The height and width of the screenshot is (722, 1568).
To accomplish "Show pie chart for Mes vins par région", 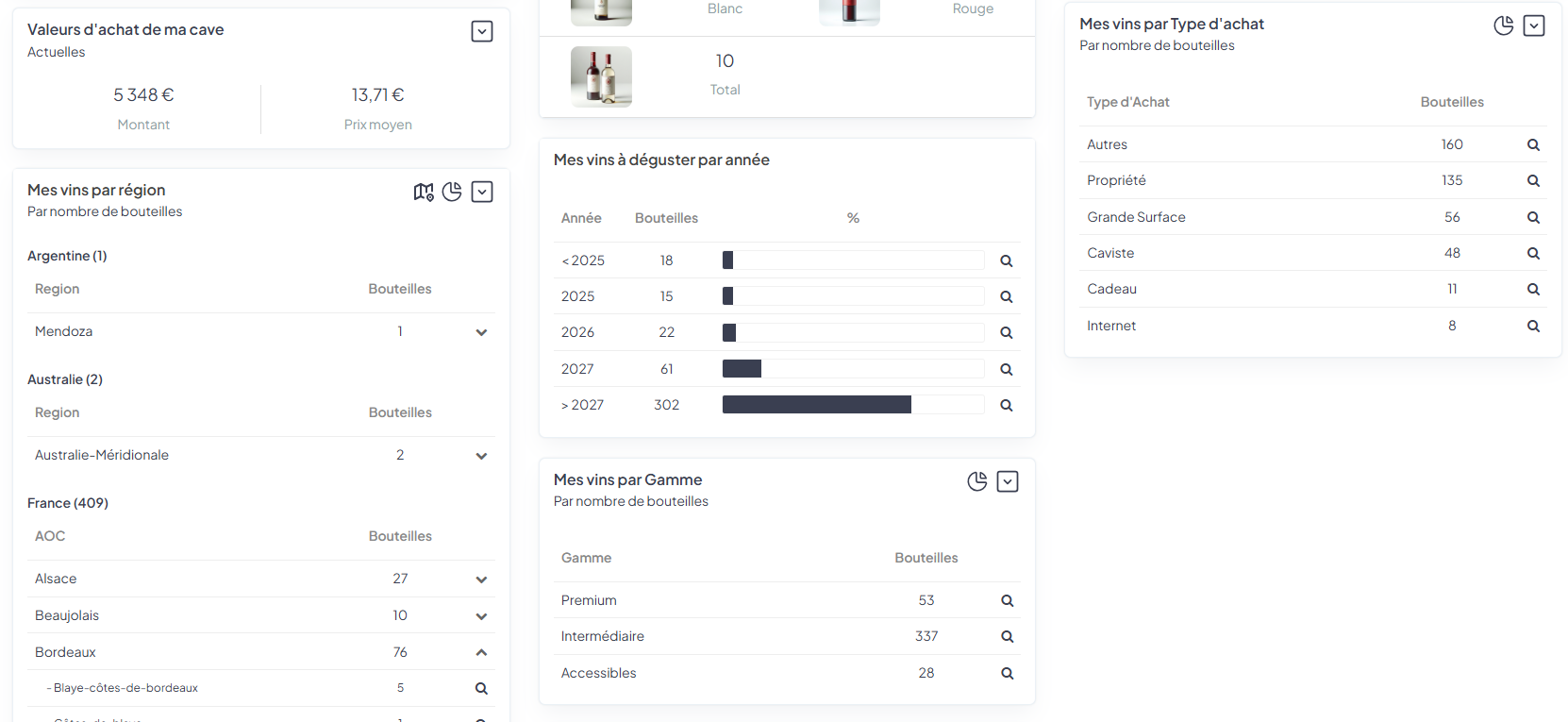I will tap(452, 192).
